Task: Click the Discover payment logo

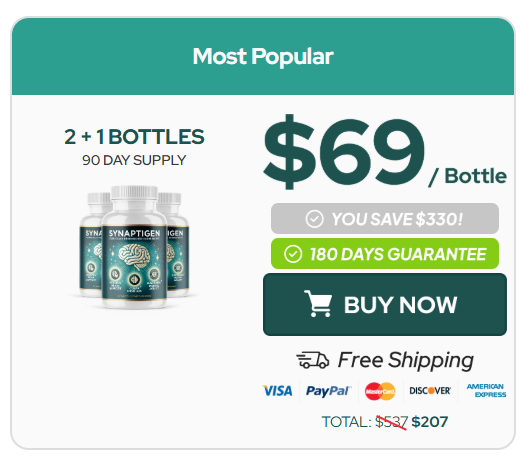Action: [x=430, y=391]
